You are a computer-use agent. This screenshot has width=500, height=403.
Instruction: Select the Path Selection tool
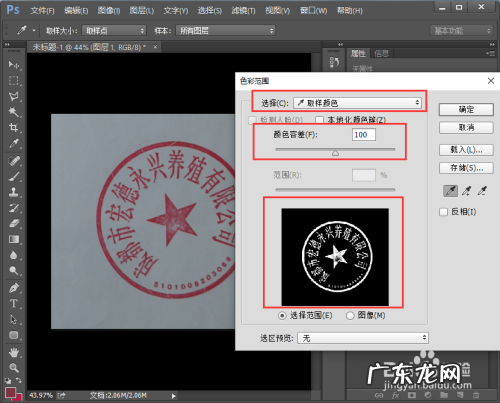14,319
